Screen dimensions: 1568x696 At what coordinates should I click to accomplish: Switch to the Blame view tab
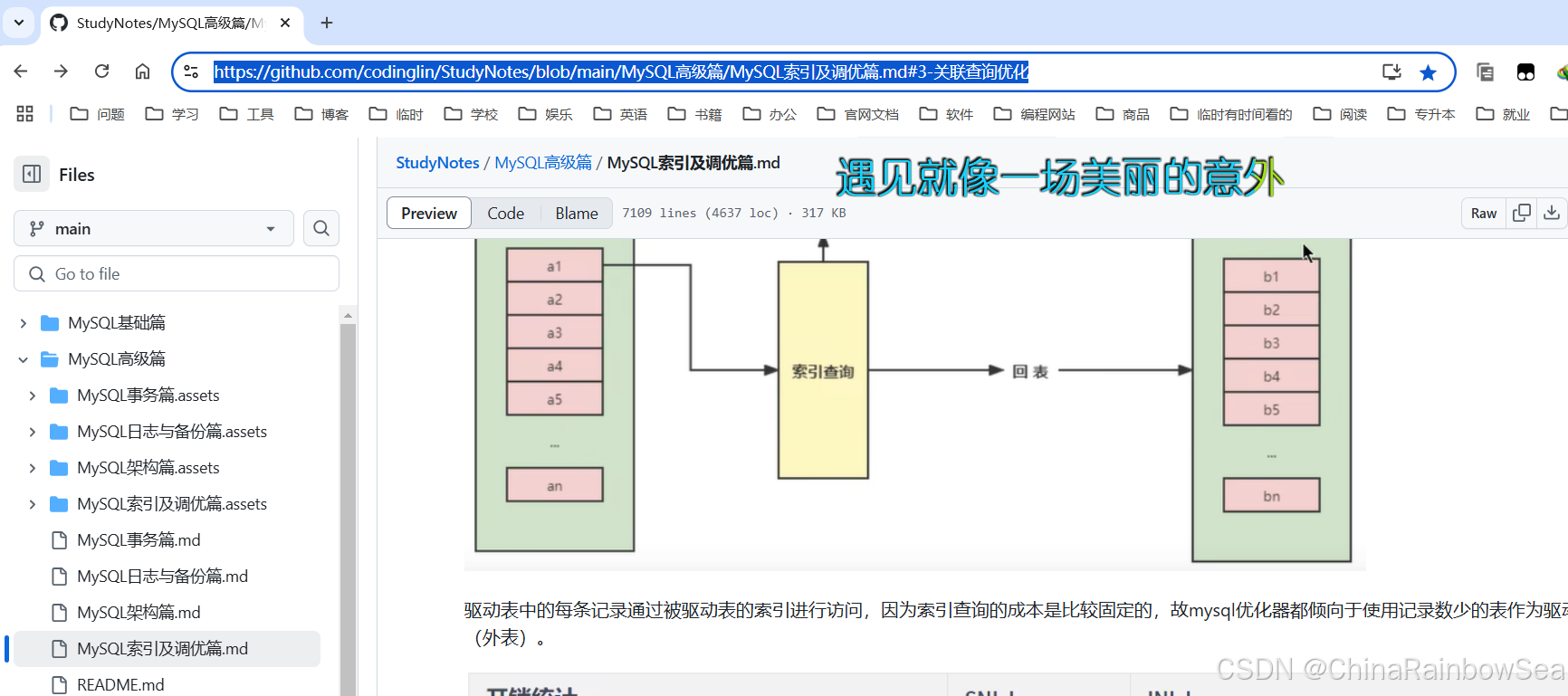[576, 214]
